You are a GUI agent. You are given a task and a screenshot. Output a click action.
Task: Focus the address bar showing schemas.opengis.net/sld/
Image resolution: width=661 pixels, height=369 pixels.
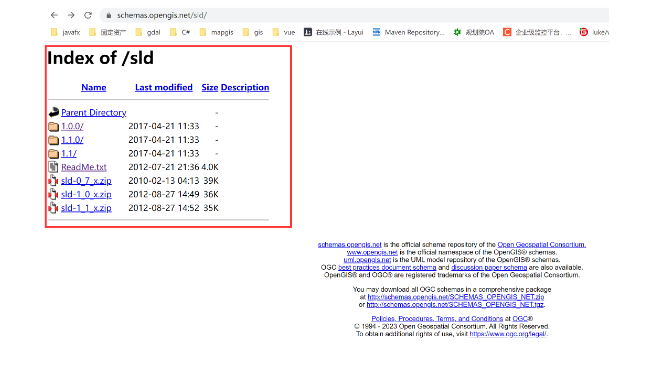coord(354,15)
